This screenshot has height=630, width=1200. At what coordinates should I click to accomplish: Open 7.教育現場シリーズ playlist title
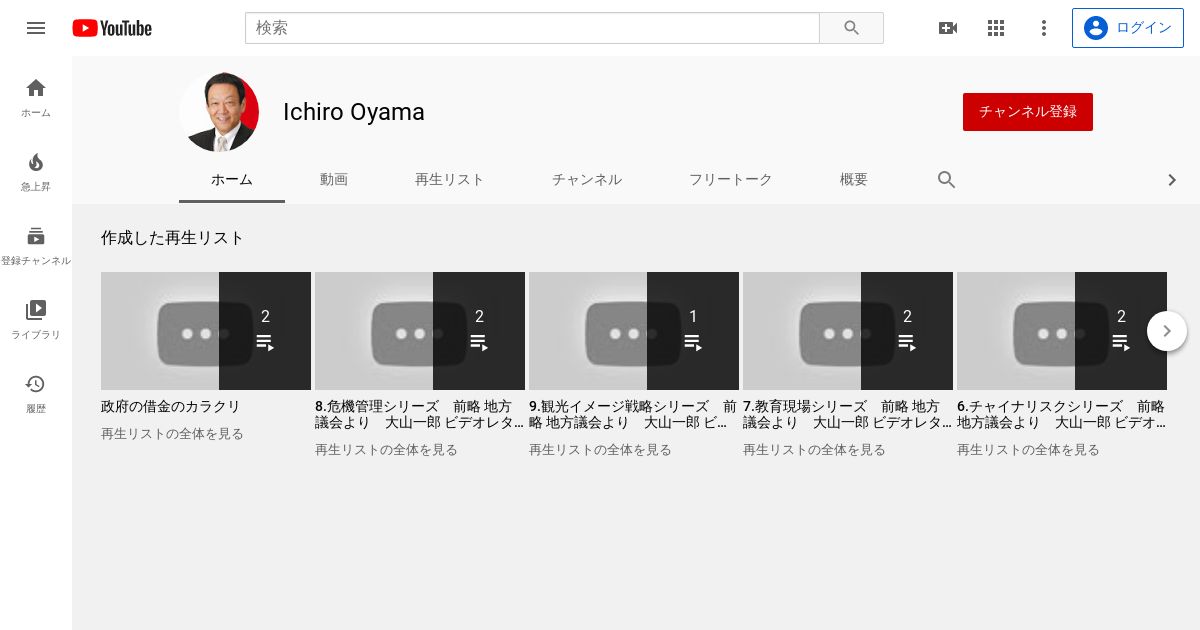click(847, 415)
